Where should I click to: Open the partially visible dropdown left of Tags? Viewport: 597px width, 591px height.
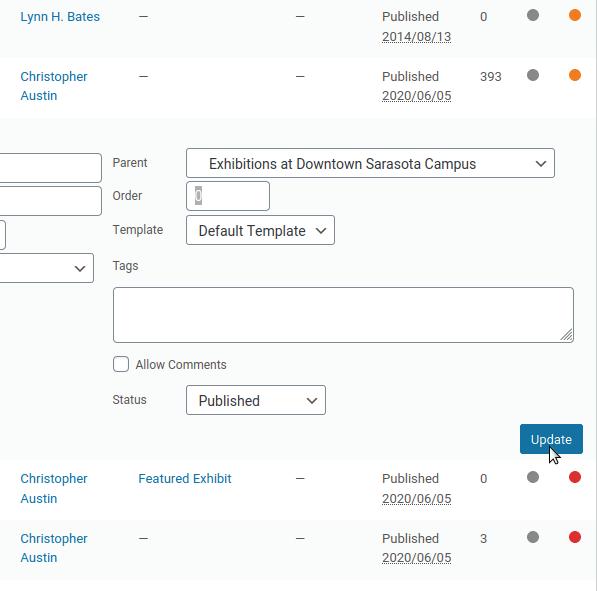pos(46,268)
